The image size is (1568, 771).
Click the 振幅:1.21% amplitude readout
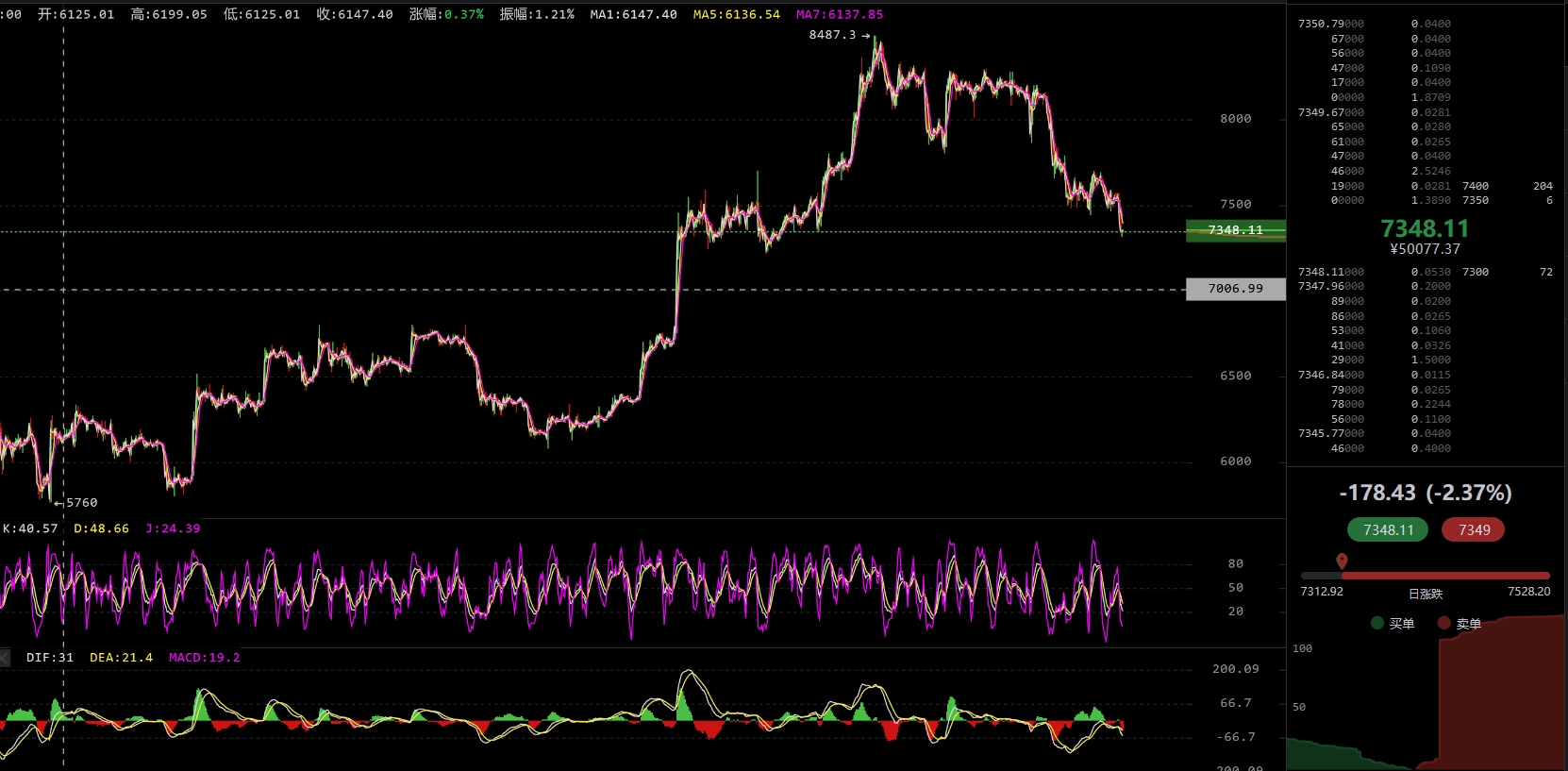[537, 14]
